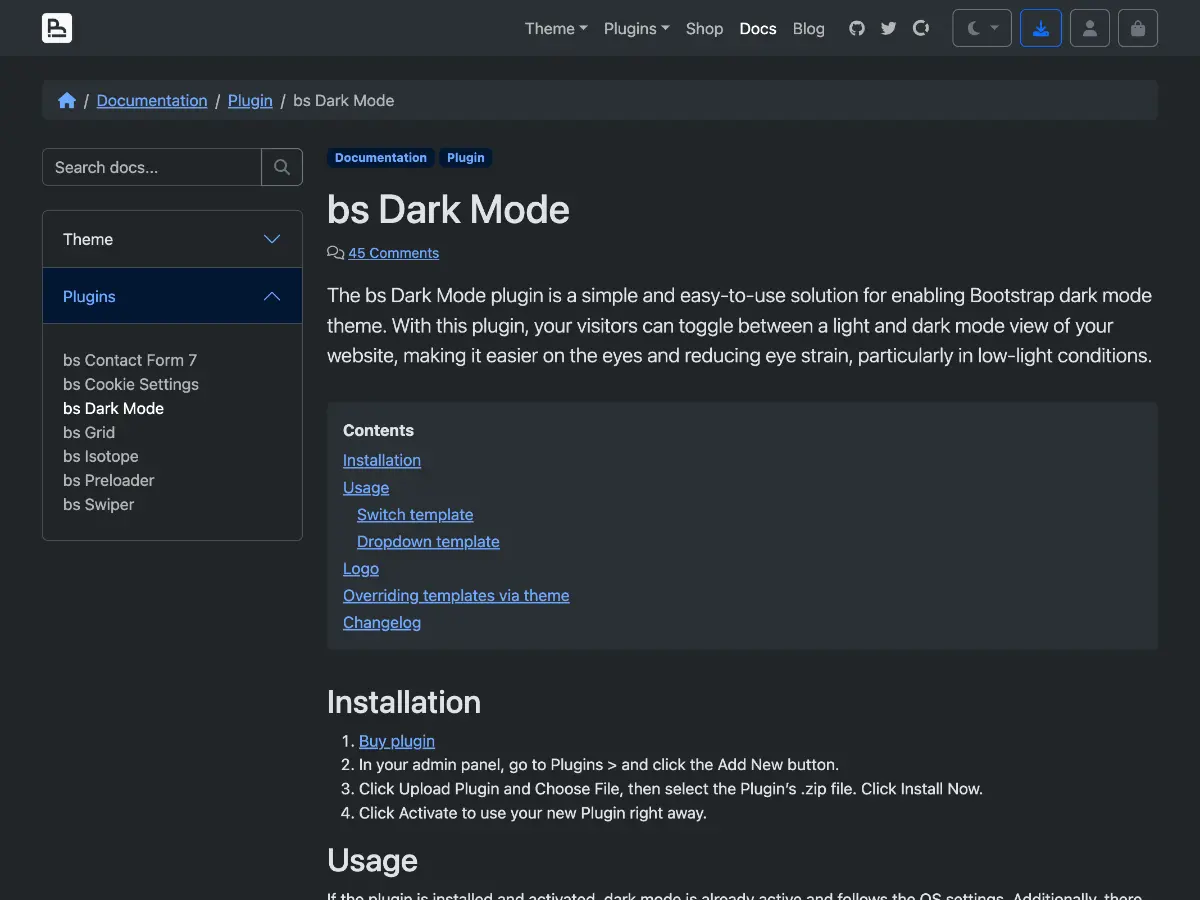Screen dimensions: 1200x900
Task: Click the bs Dark Mode page heading
Action: click(448, 210)
